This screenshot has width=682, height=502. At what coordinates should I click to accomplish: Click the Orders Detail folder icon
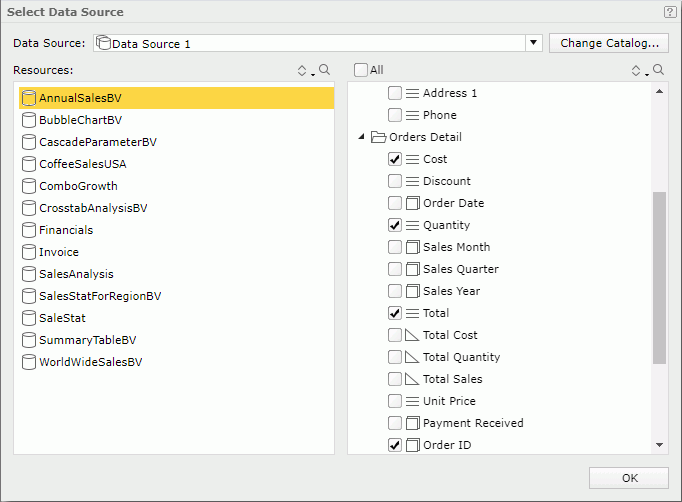point(378,137)
